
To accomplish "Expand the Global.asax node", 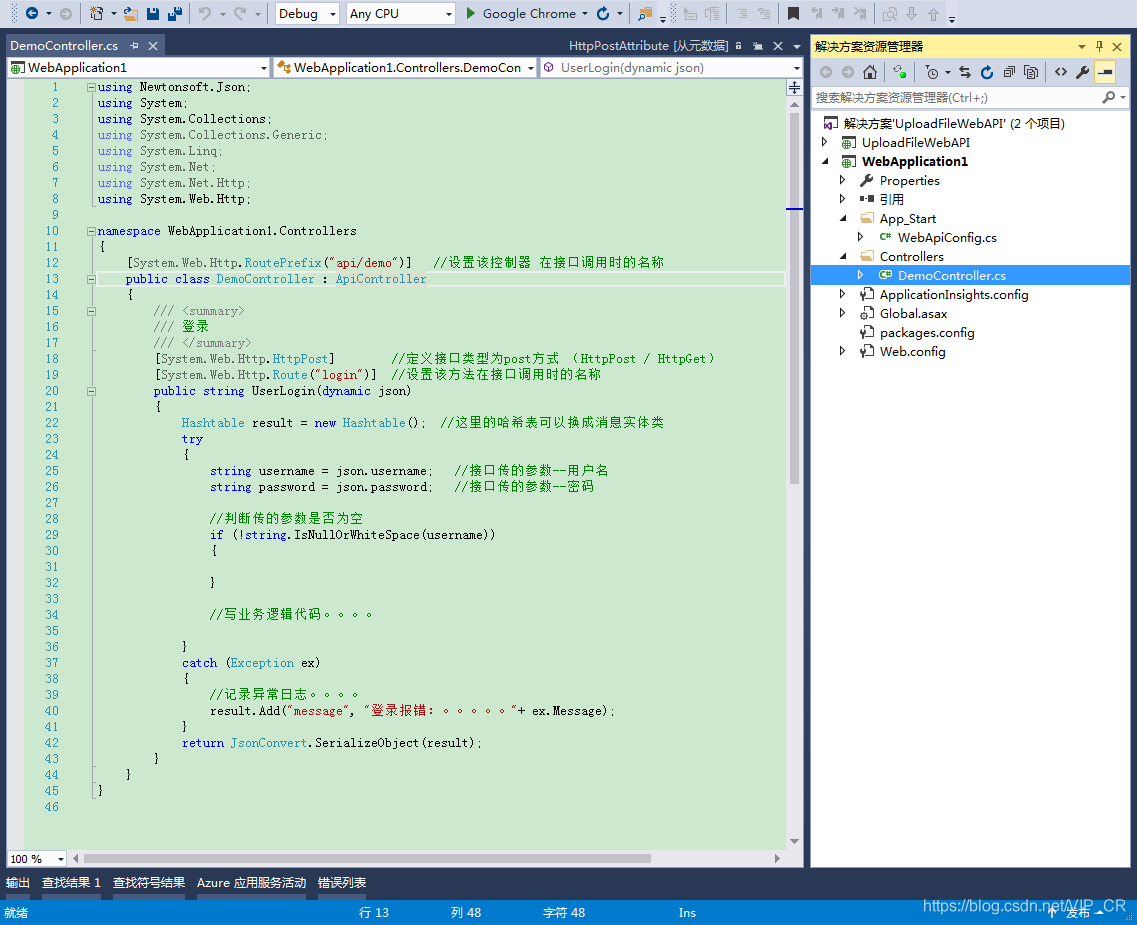I will (842, 313).
